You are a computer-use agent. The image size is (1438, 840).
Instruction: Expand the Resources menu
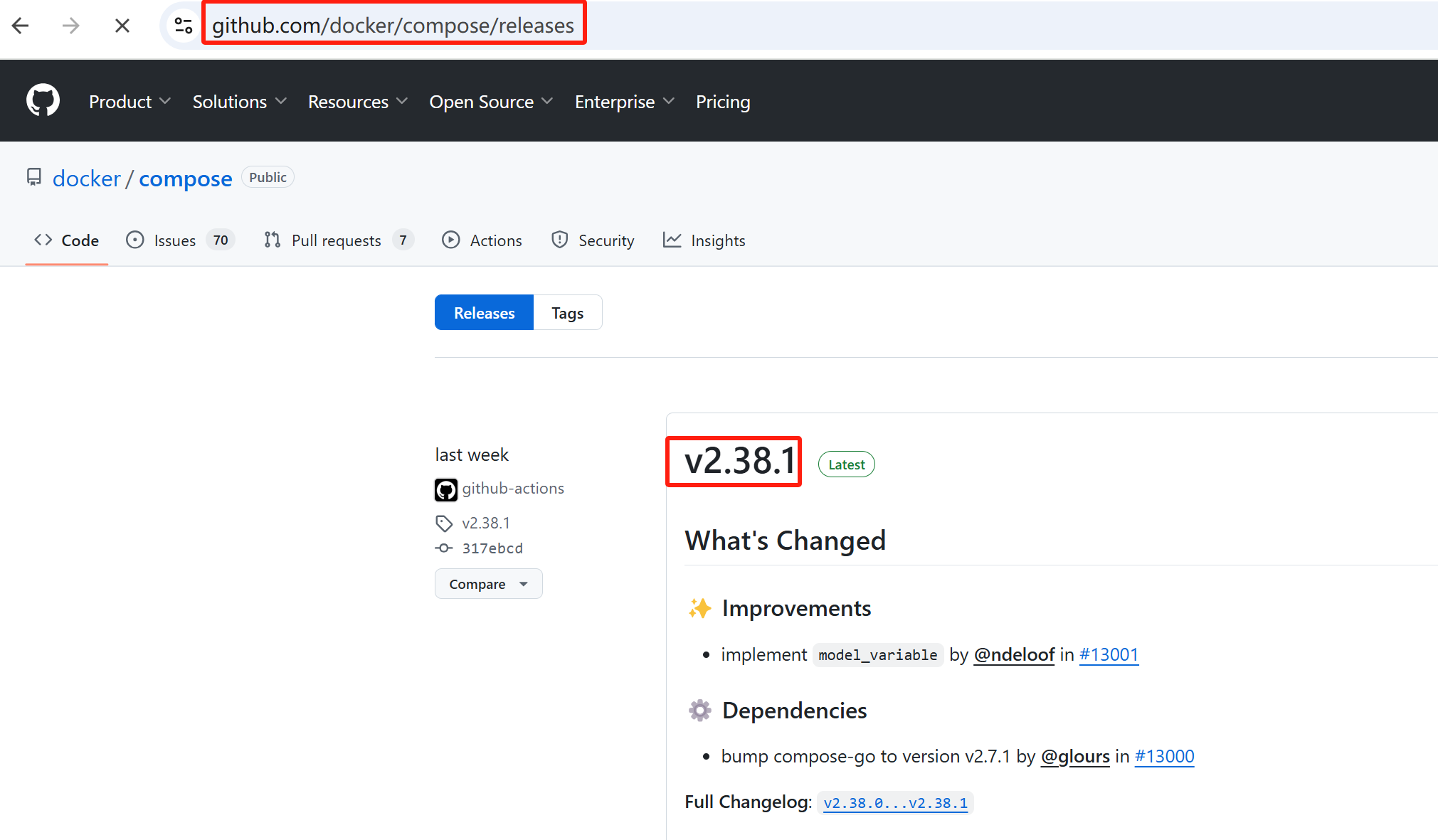click(x=358, y=102)
